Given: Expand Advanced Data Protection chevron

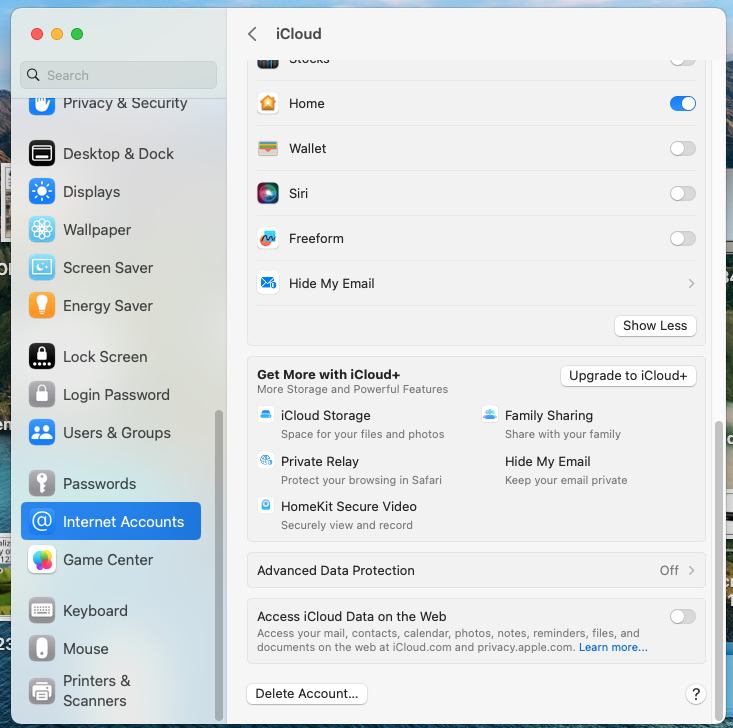Looking at the screenshot, I should pyautogui.click(x=691, y=570).
